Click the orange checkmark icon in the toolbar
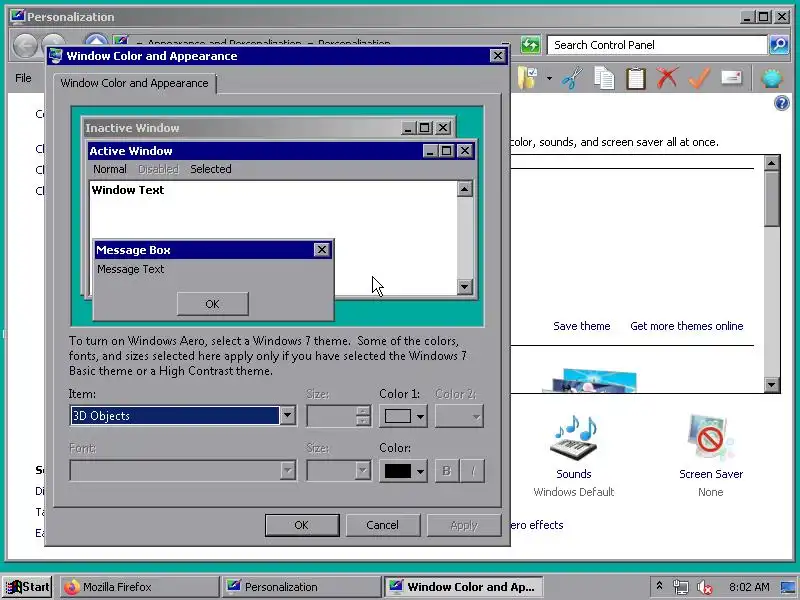The image size is (800, 600). click(699, 78)
